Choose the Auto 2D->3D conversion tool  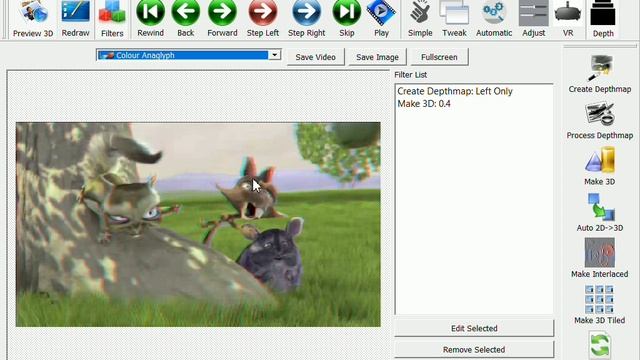(x=600, y=213)
